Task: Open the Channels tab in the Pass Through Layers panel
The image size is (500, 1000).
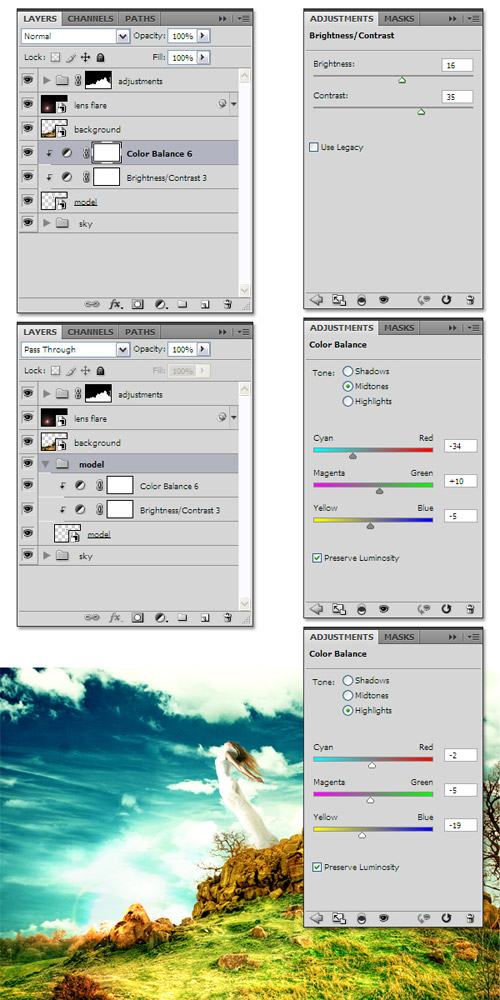Action: point(91,332)
